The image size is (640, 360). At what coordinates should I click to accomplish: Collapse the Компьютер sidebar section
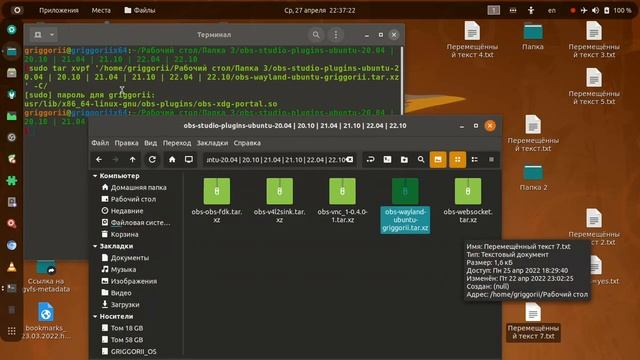(x=95, y=176)
